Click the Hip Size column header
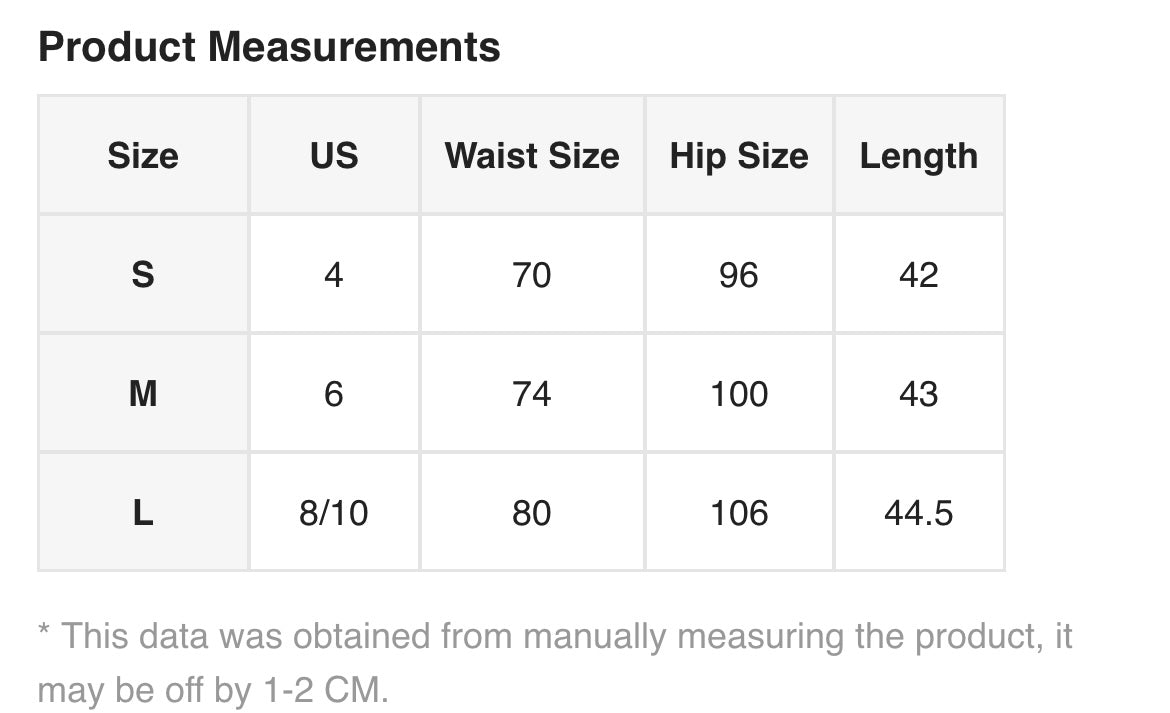The height and width of the screenshot is (713, 1170). pos(739,156)
